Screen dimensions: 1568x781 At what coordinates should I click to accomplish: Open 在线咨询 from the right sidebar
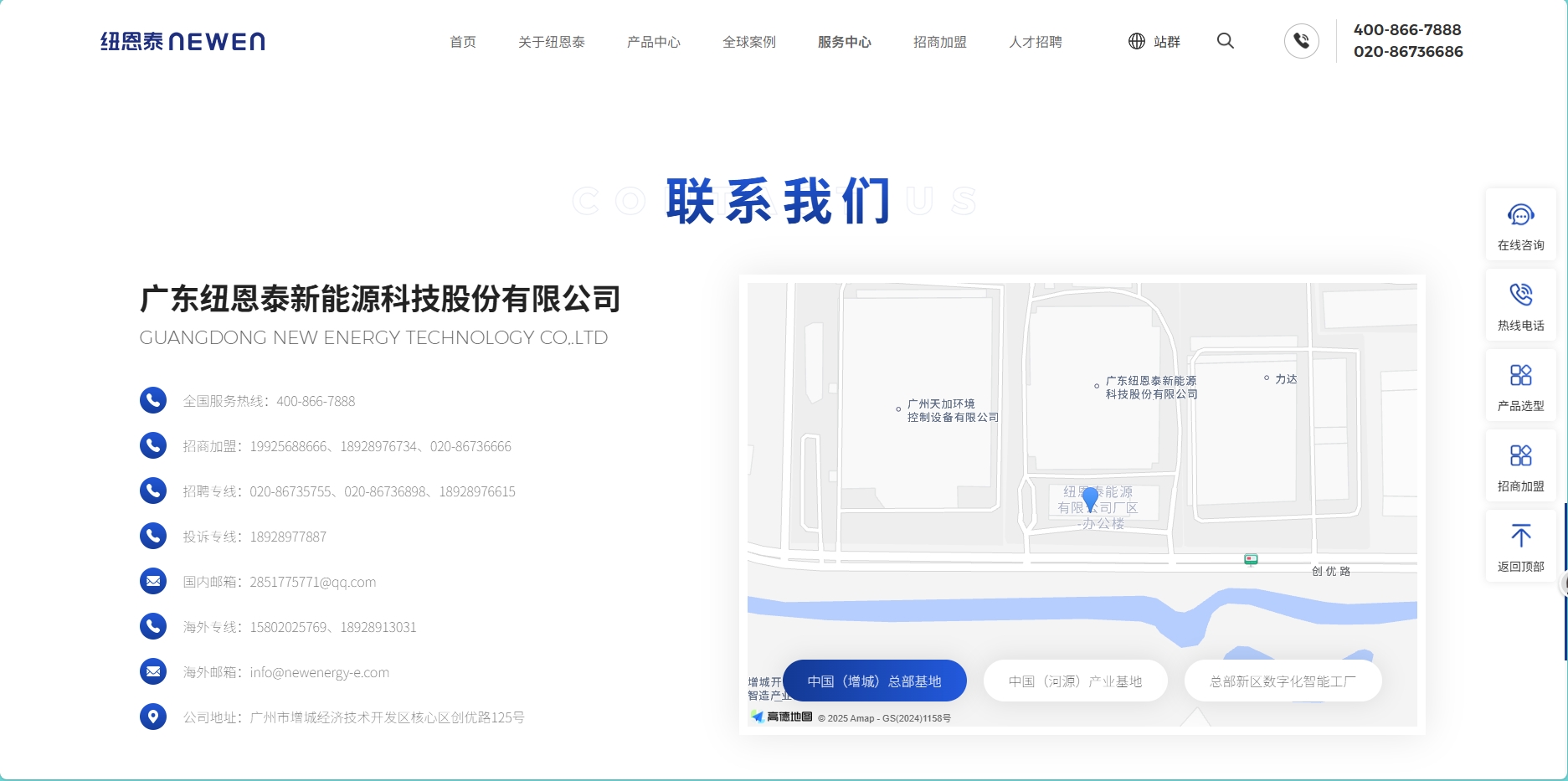[1520, 224]
